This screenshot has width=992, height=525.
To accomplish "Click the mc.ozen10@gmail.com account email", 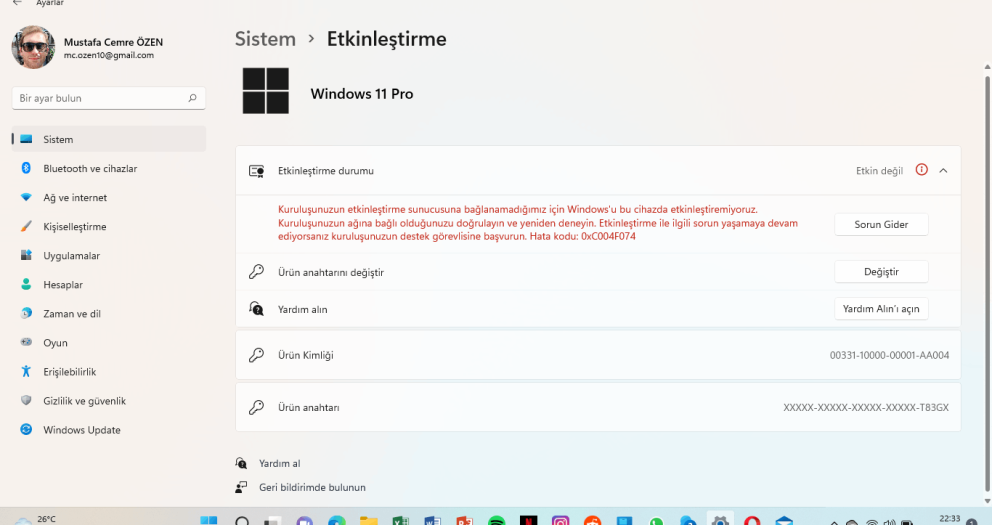I will tap(109, 56).
